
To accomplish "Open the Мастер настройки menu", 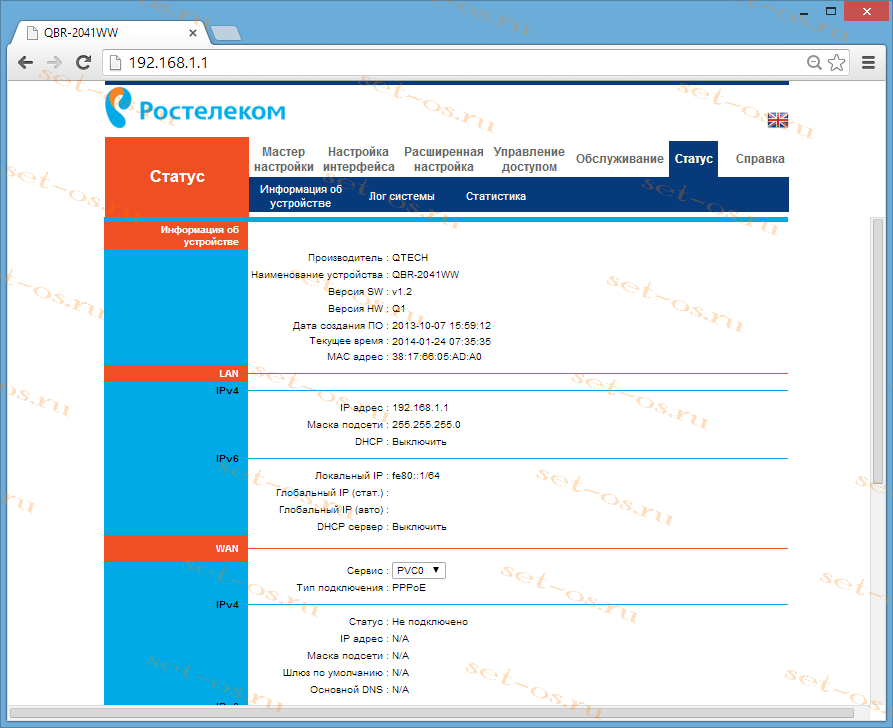I will point(283,159).
